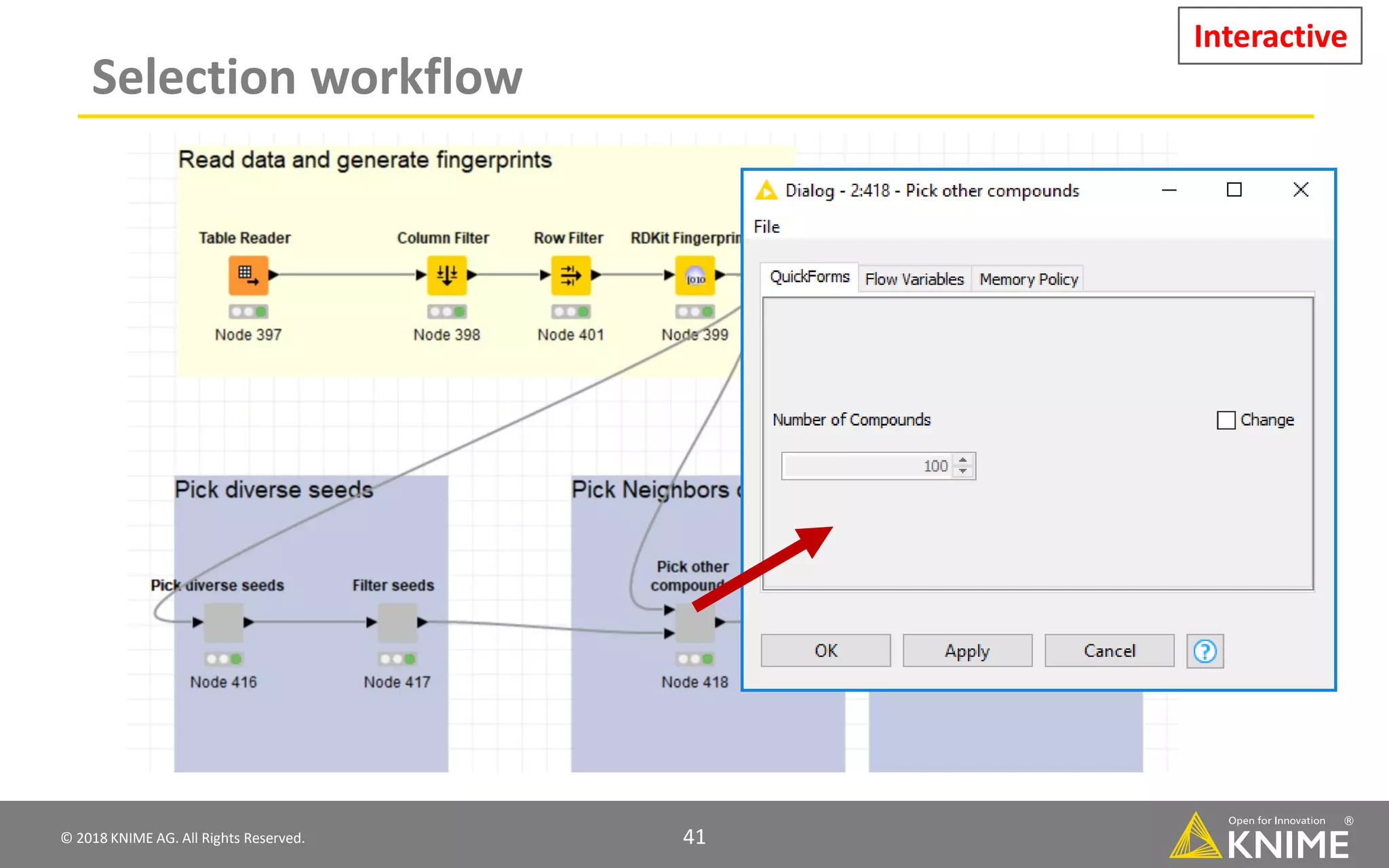The height and width of the screenshot is (868, 1389).
Task: Click the Filter seeds metanode
Action: click(x=397, y=623)
